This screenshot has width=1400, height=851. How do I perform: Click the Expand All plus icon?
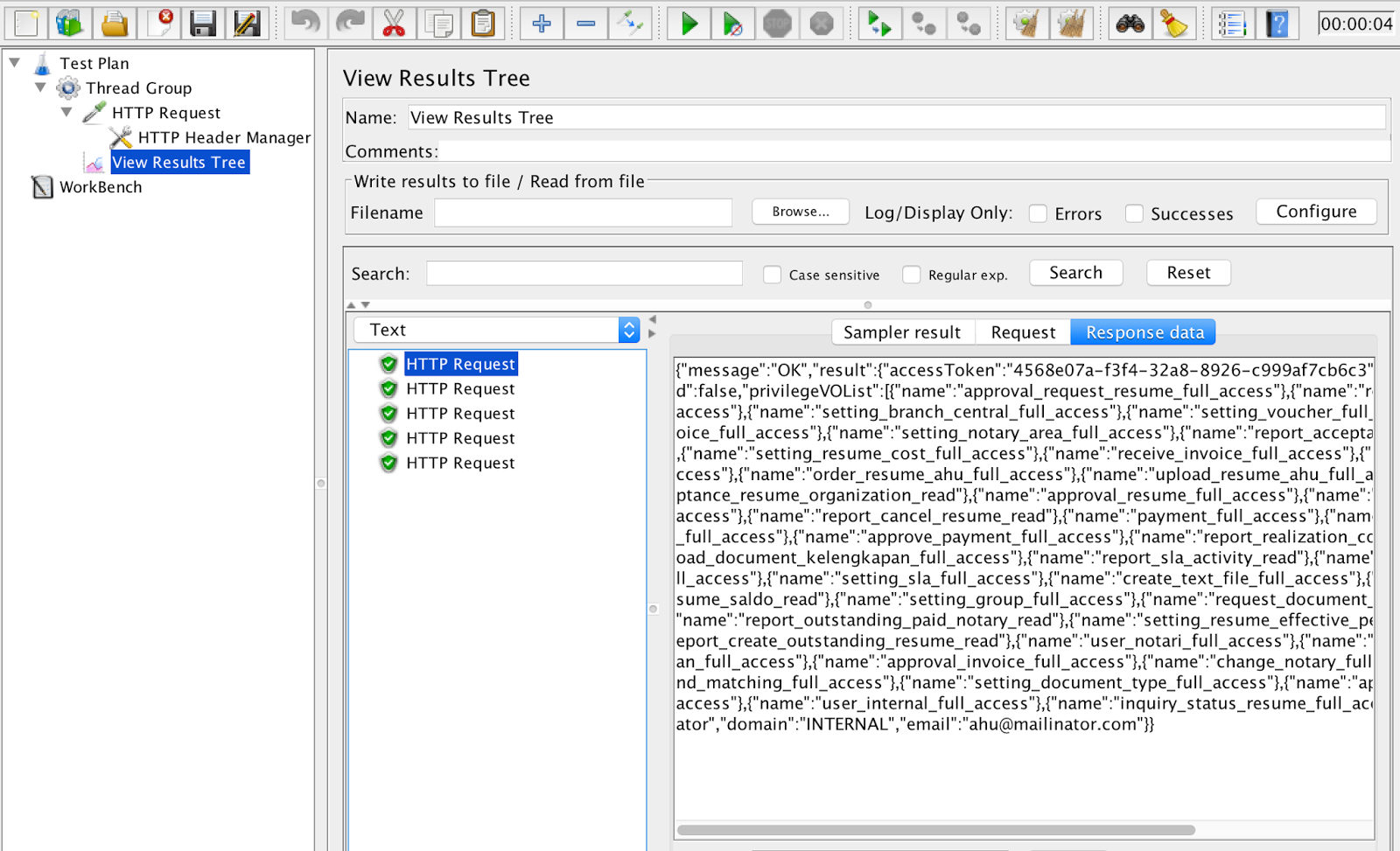[x=542, y=24]
